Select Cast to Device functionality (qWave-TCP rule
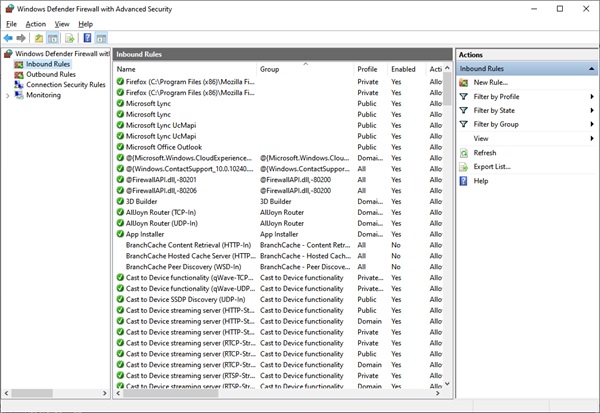Screen dimensions: 600x413 point(279,278)
